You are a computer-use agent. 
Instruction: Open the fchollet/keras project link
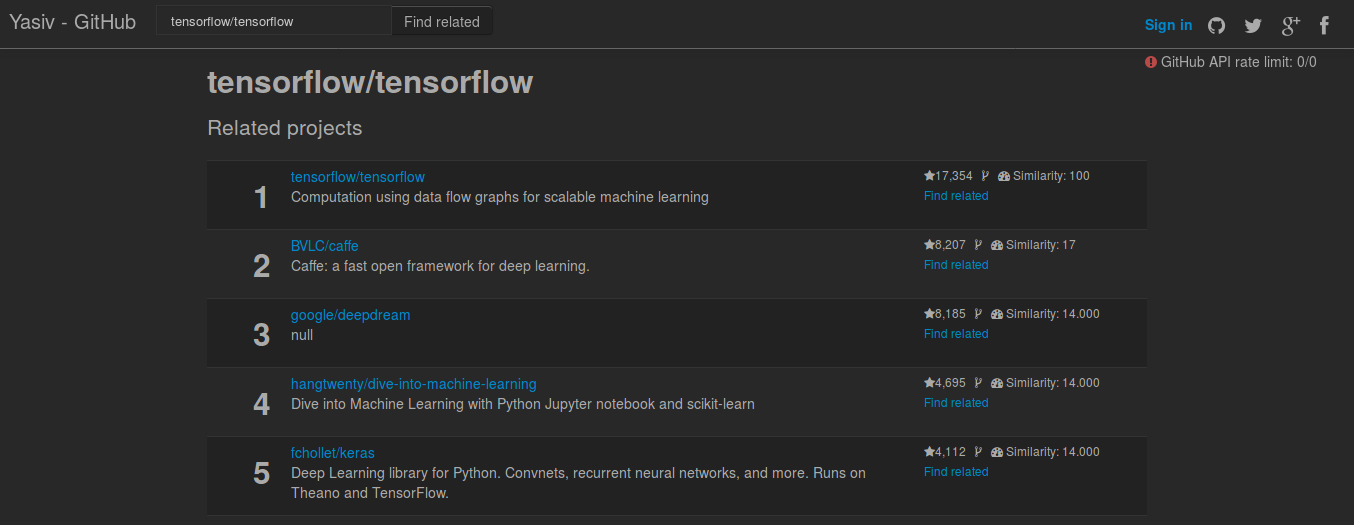pyautogui.click(x=333, y=453)
